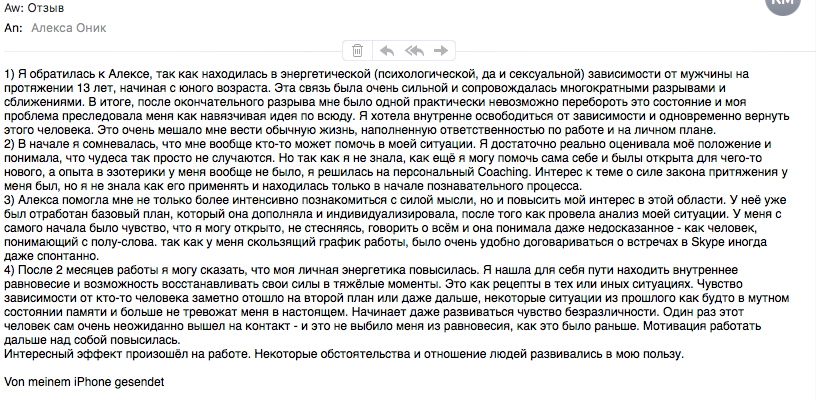Click the An: recipient field label
This screenshot has height=399, width=816.
[x=13, y=28]
